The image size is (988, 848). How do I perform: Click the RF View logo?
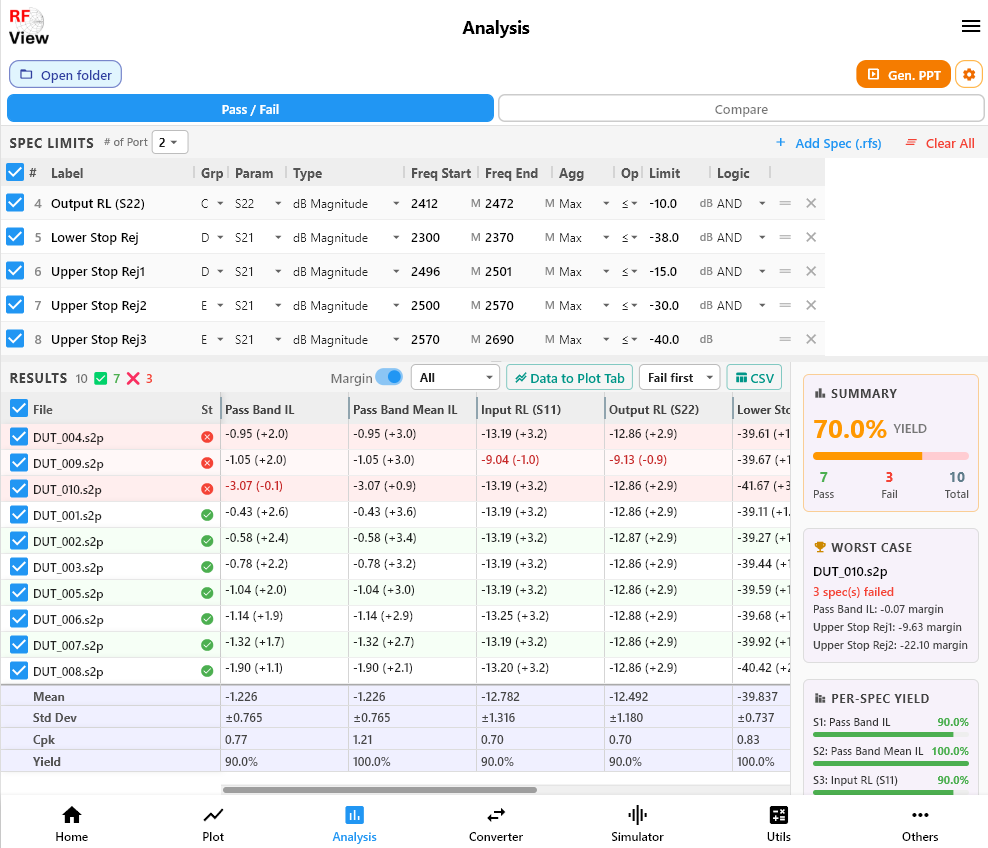point(28,27)
